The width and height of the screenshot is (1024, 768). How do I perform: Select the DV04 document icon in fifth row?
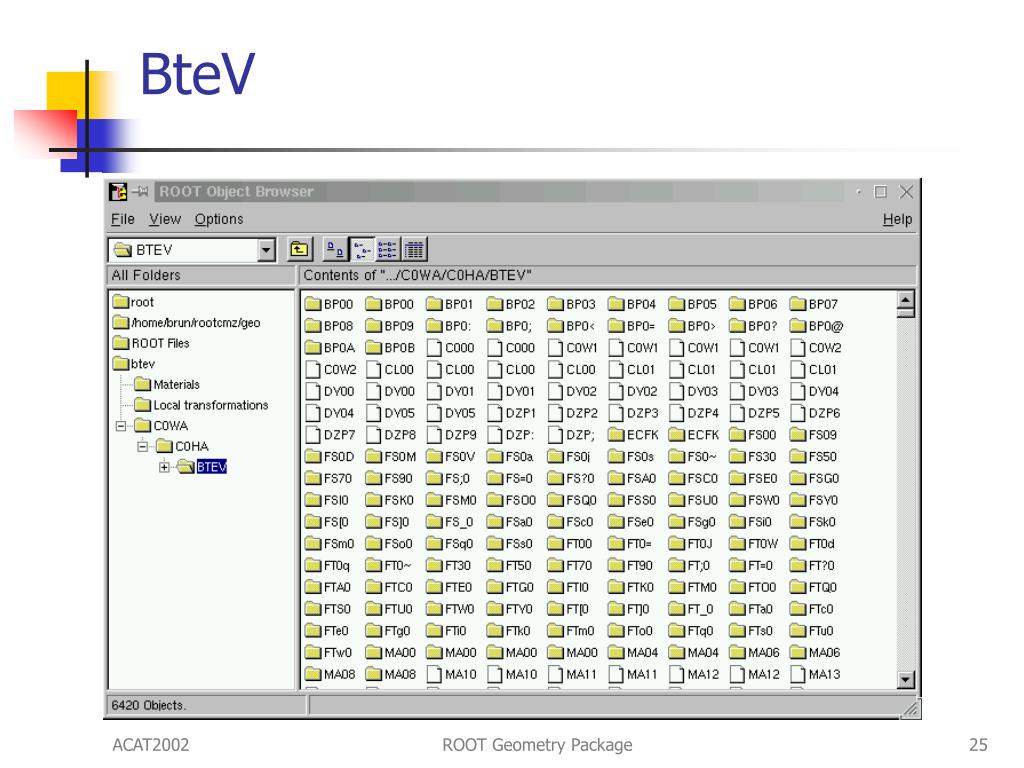point(798,391)
